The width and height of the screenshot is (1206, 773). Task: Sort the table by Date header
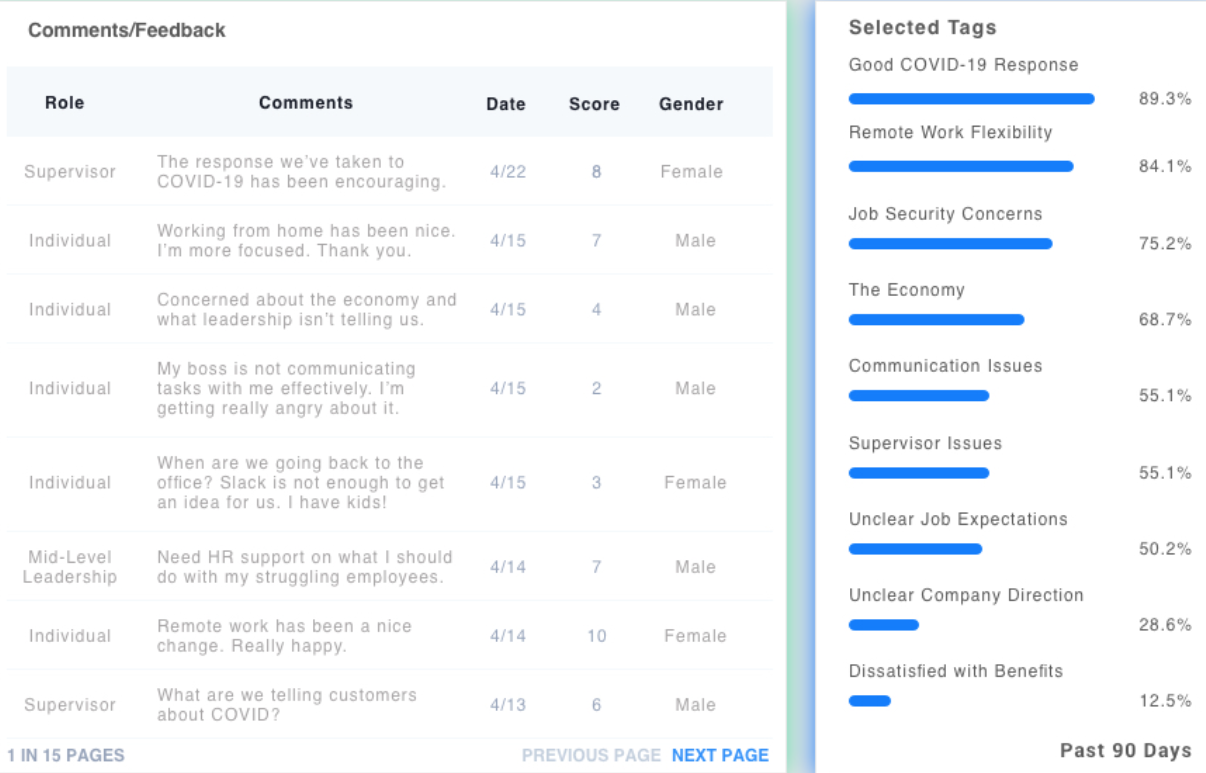[x=506, y=104]
